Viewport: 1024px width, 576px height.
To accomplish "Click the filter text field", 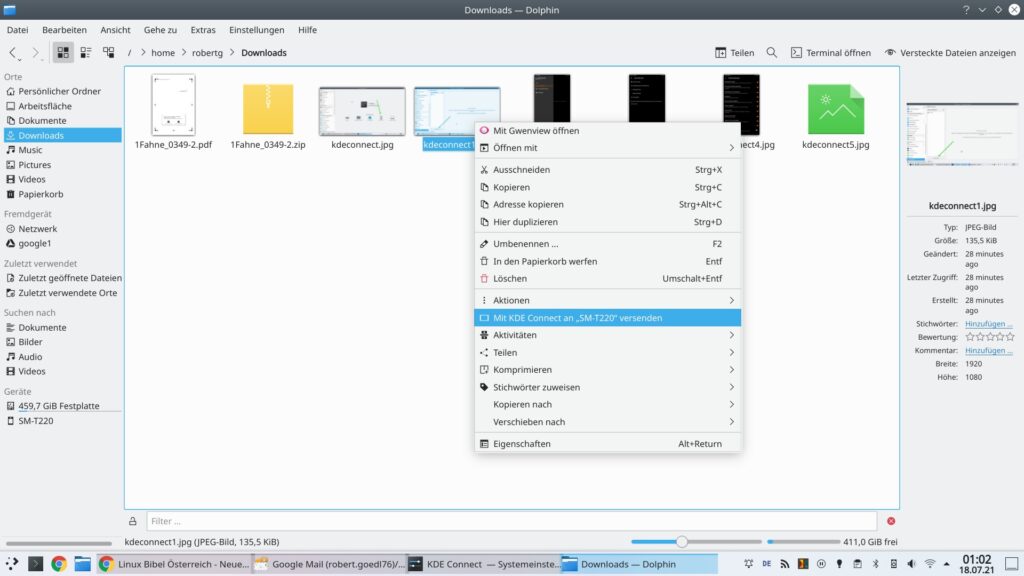I will [511, 521].
